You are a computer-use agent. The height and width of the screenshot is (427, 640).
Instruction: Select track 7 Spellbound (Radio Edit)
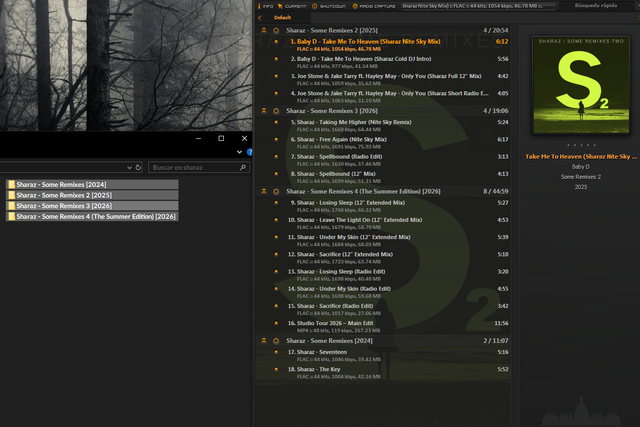tap(383, 160)
